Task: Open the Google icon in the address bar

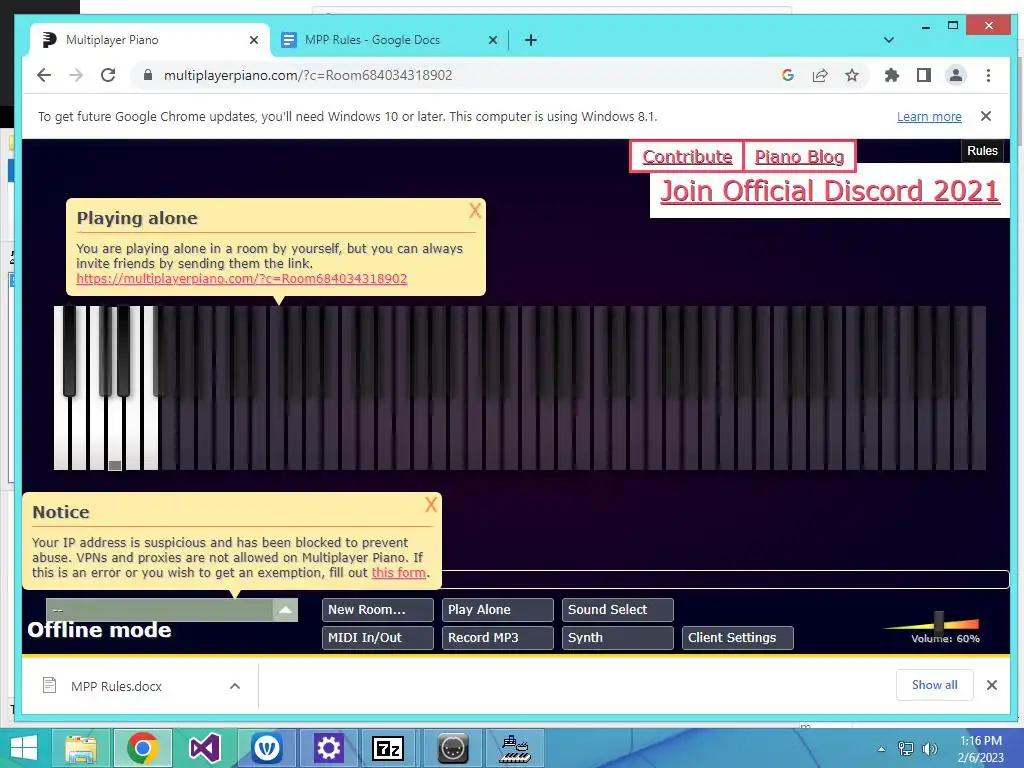Action: 788,75
